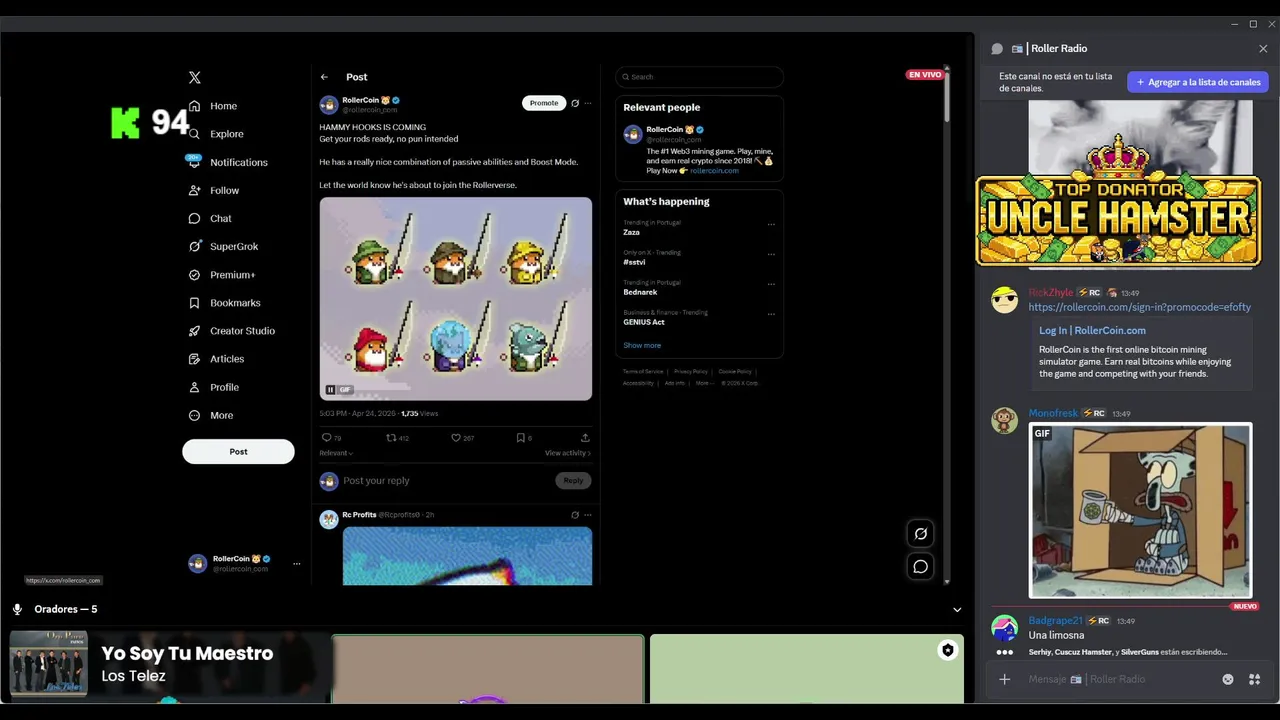Click the badge icon on green speaker tile

point(948,651)
